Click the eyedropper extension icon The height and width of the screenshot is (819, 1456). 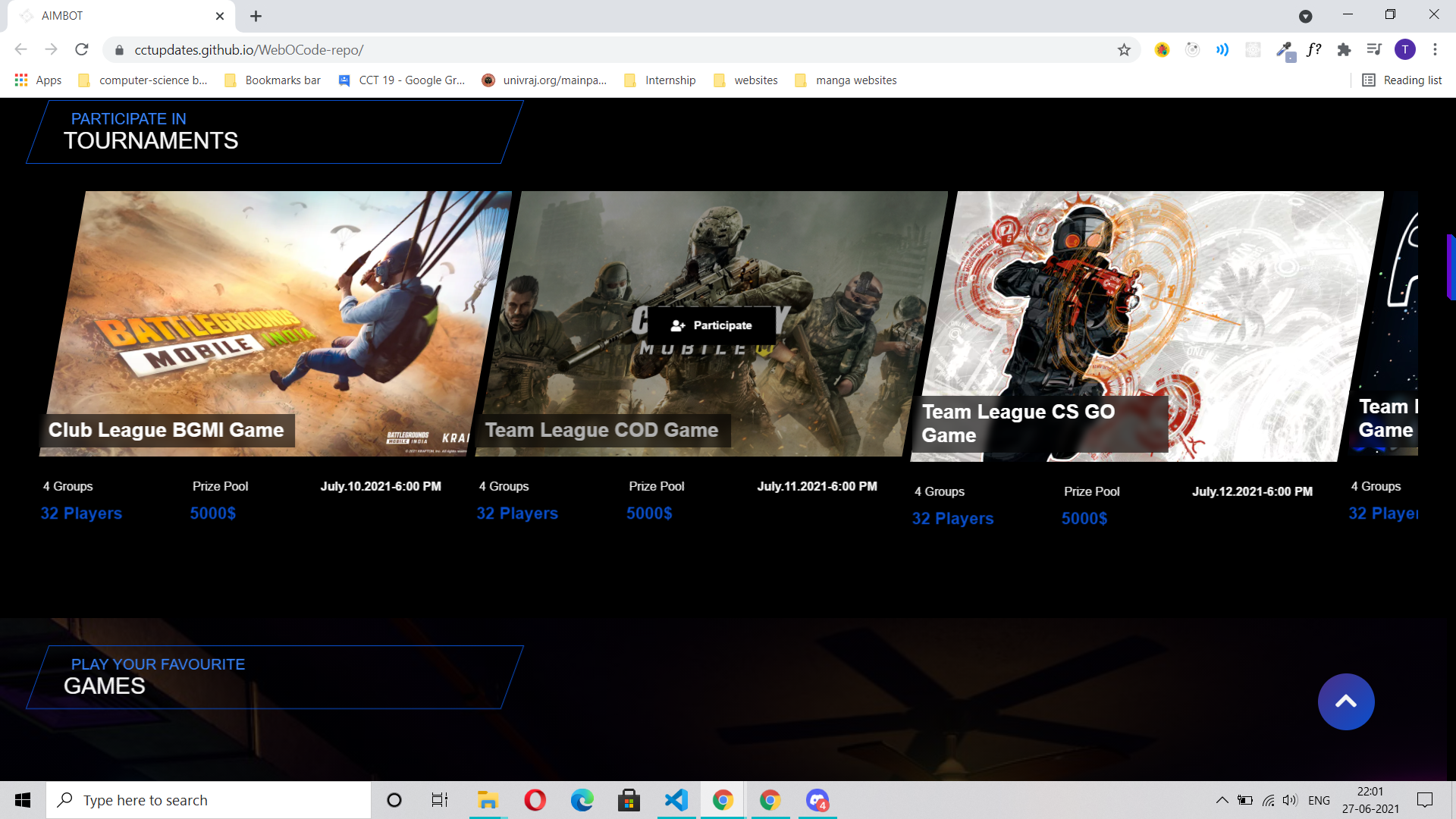tap(1284, 50)
